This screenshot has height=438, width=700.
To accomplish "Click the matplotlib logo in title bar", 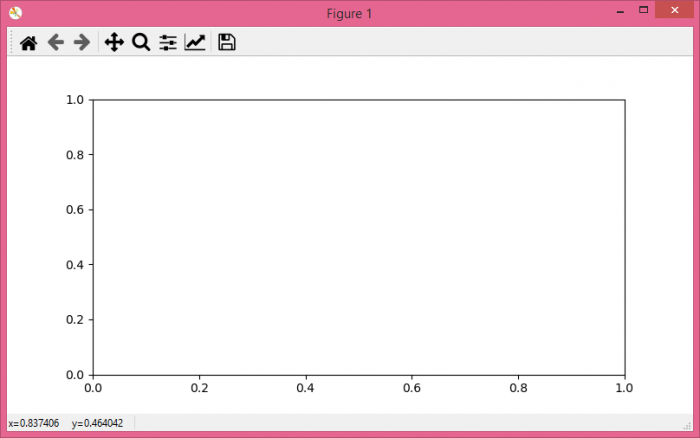I will pyautogui.click(x=16, y=13).
